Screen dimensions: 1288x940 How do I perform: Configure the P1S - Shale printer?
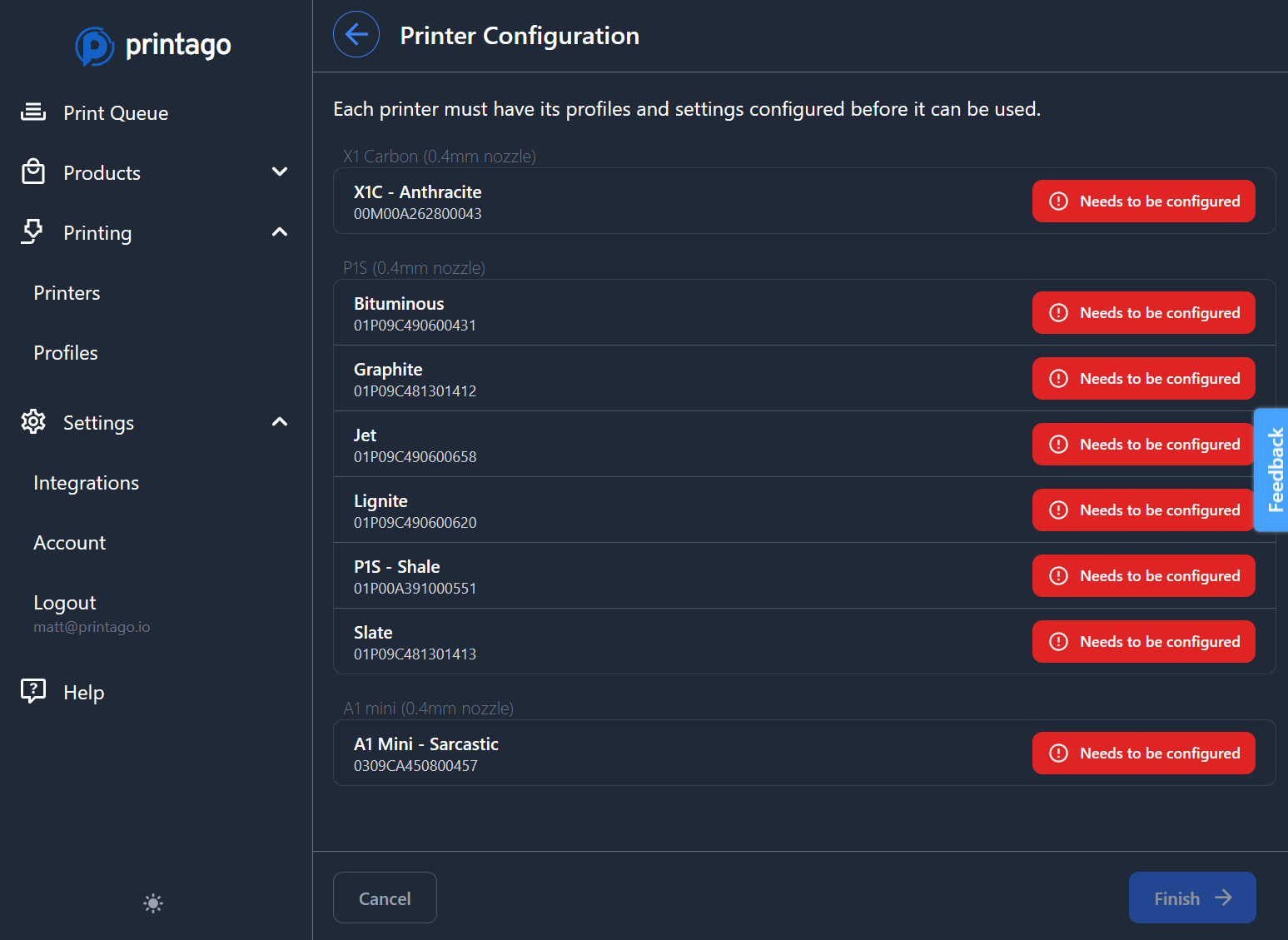click(1143, 576)
